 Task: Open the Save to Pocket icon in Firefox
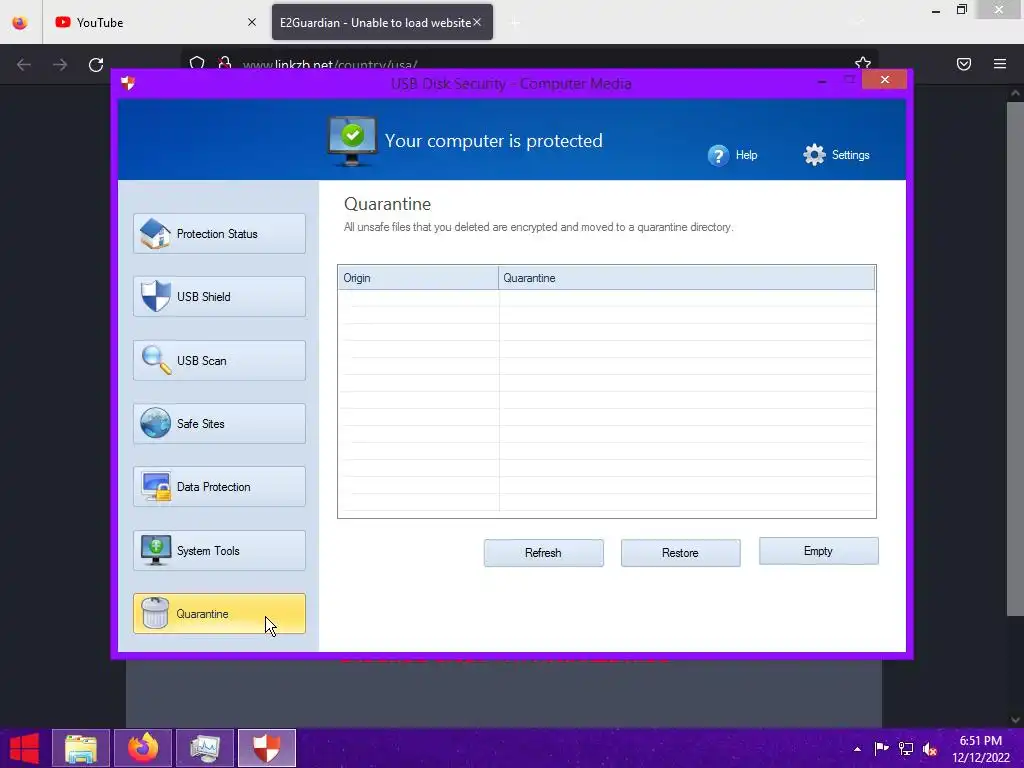coord(964,64)
